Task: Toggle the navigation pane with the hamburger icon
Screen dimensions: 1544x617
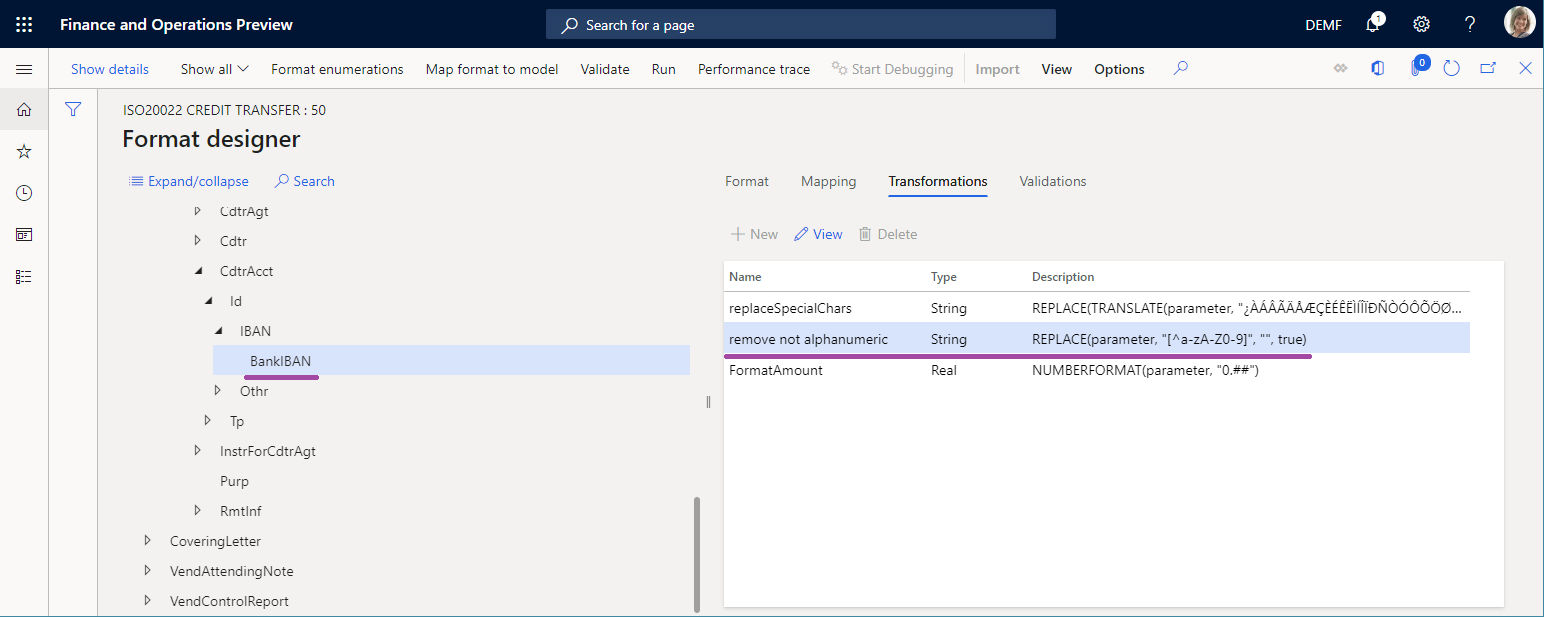Action: (24, 69)
